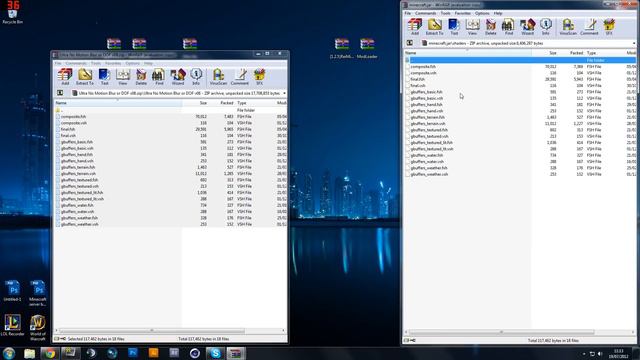This screenshot has height=360, width=640.
Task: Click the SFX icon in minecraft.jar window
Action: 609,27
